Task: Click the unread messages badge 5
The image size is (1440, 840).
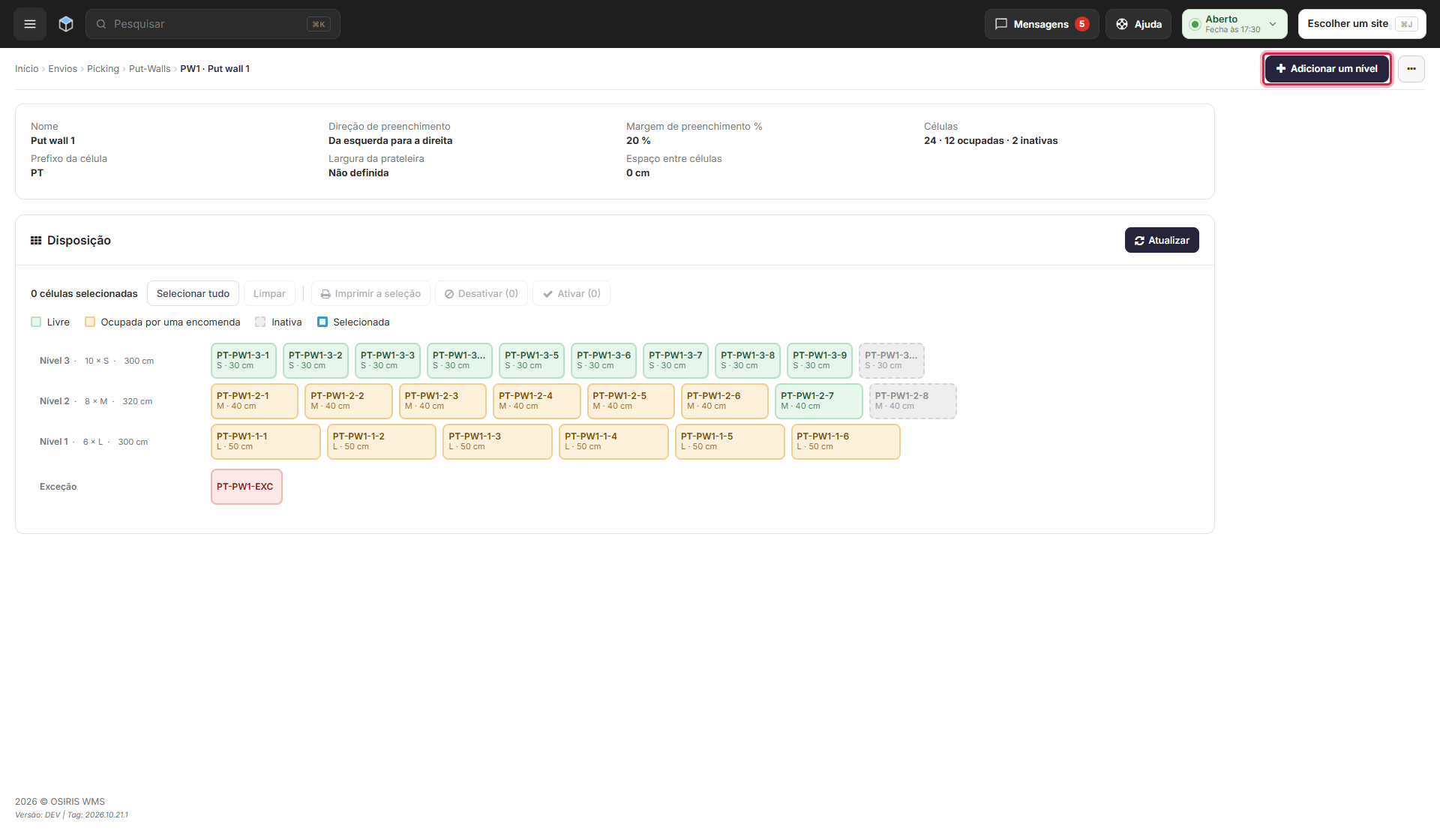Action: tap(1081, 24)
